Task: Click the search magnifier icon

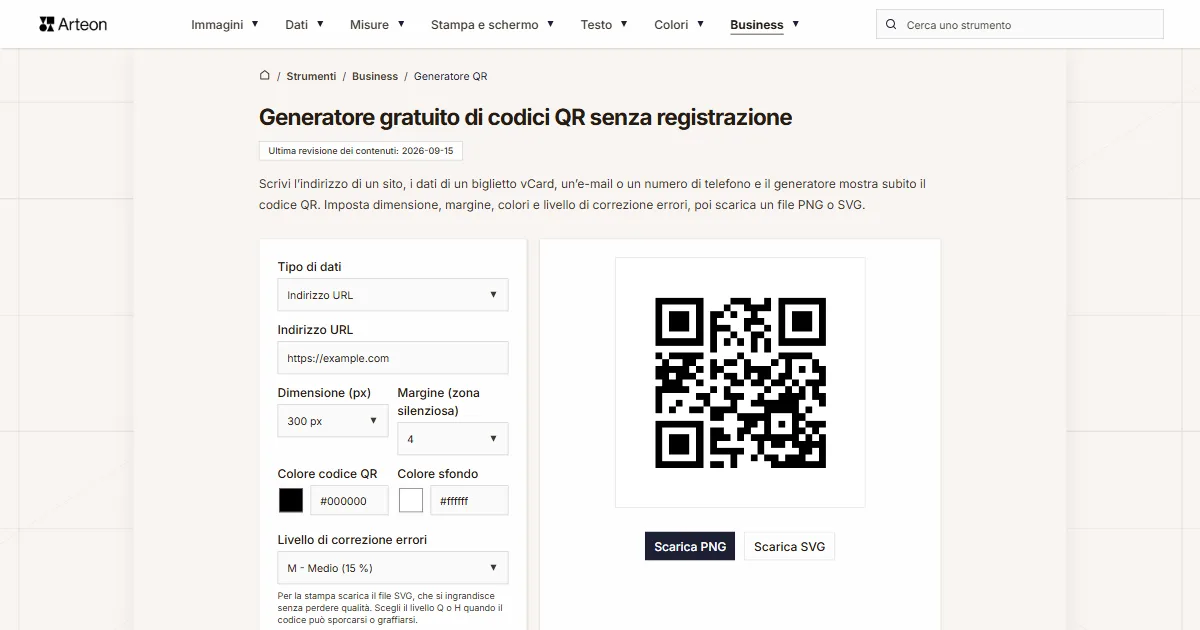Action: [x=892, y=25]
